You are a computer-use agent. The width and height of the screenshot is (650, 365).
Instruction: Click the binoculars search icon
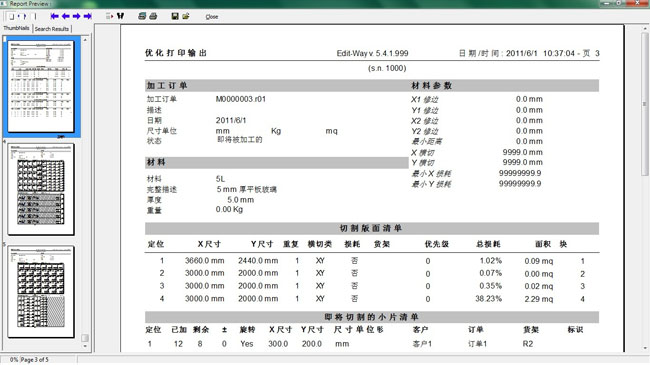(x=120, y=16)
